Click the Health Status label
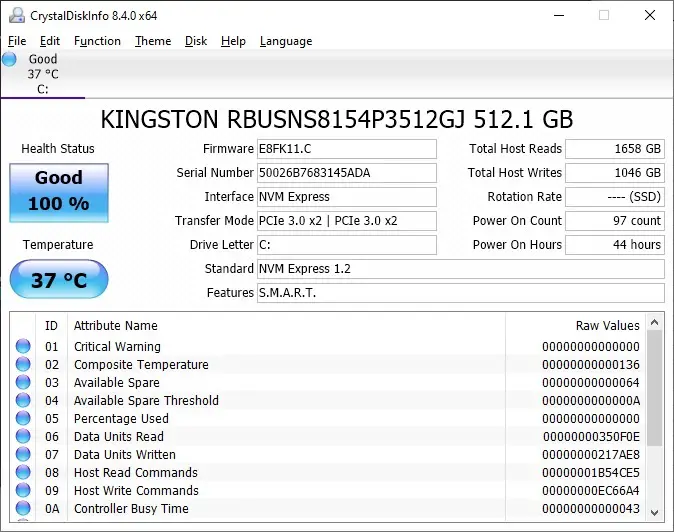The height and width of the screenshot is (532, 674). (58, 149)
